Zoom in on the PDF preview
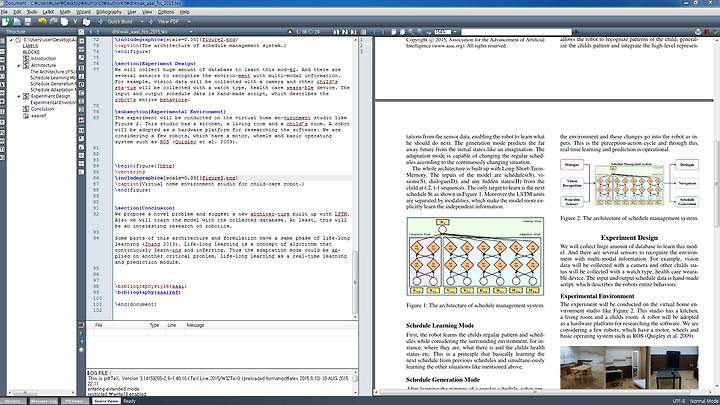720x405 pixels. (x=420, y=32)
